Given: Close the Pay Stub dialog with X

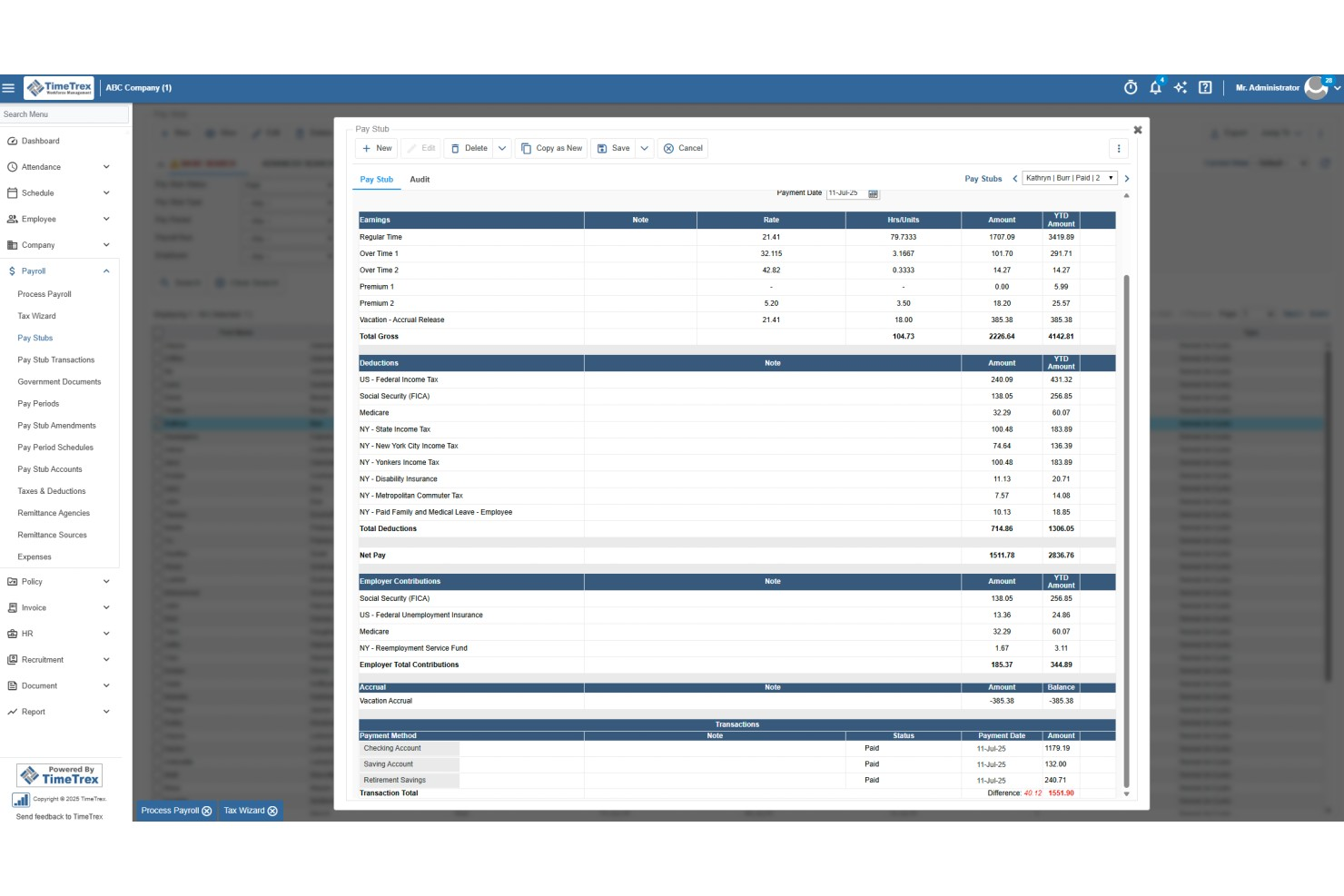Looking at the screenshot, I should [1138, 130].
